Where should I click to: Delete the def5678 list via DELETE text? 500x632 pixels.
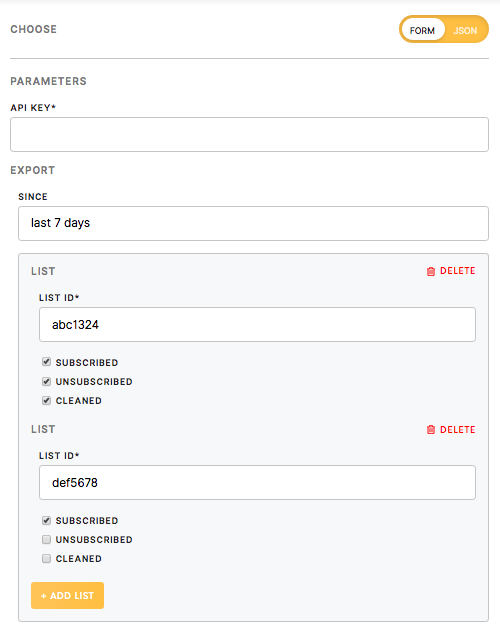click(x=458, y=430)
